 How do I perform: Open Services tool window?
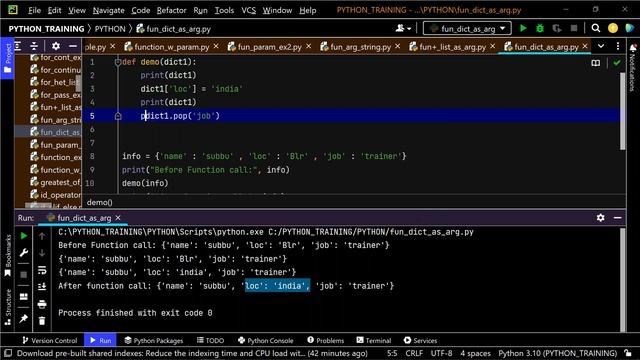click(420, 340)
